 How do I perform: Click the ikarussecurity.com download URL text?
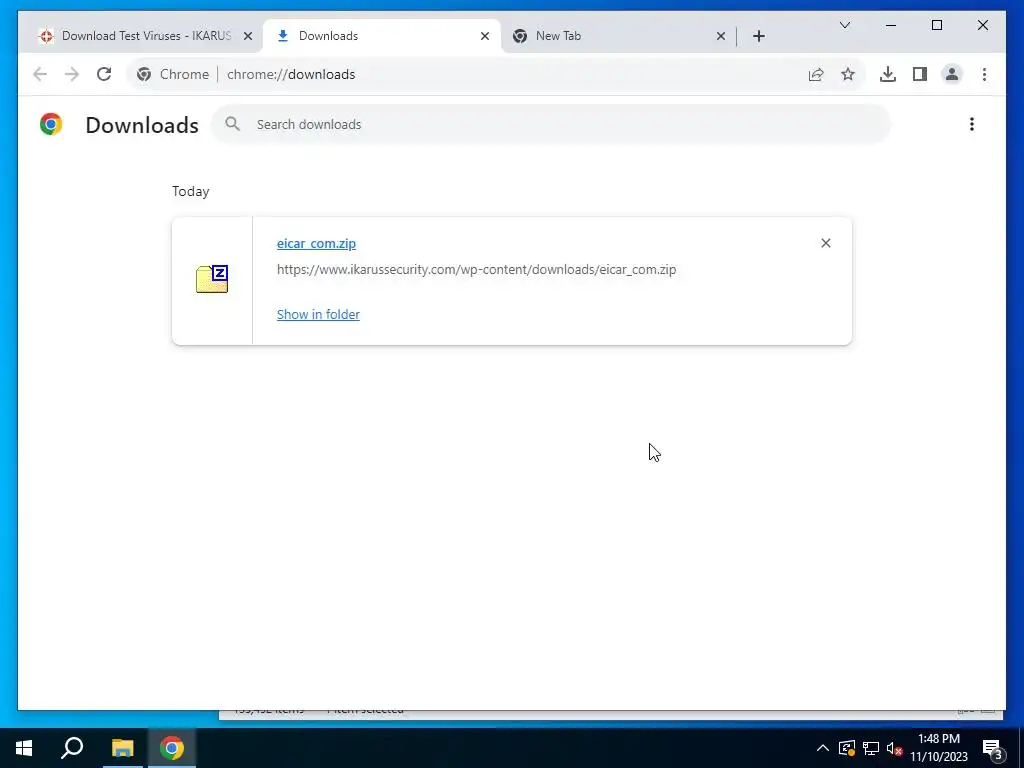coord(476,269)
